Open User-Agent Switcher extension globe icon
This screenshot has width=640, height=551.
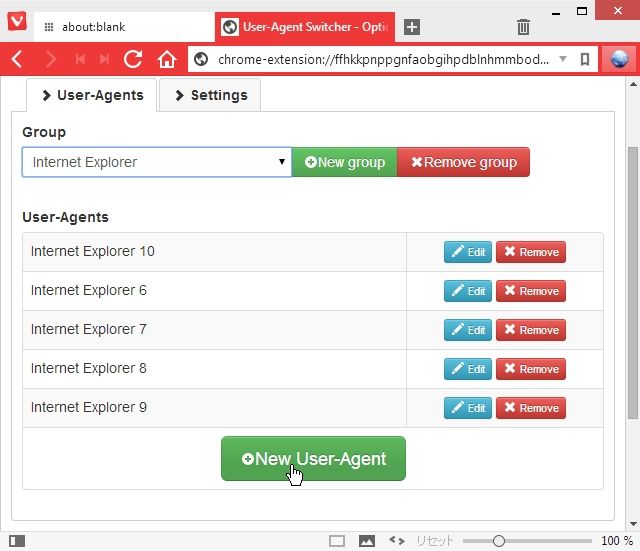pyautogui.click(x=619, y=59)
